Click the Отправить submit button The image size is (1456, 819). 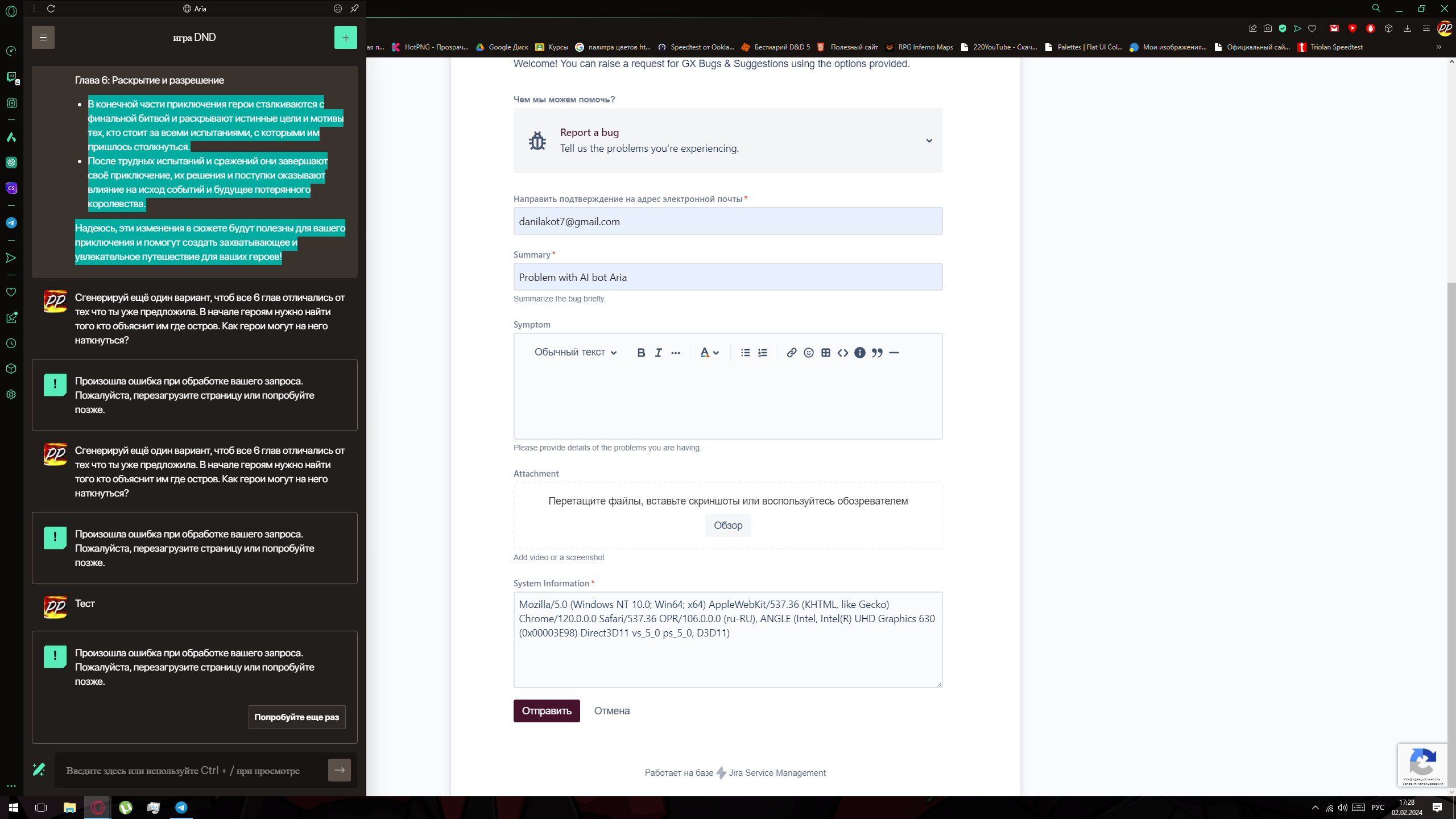pos(547,710)
